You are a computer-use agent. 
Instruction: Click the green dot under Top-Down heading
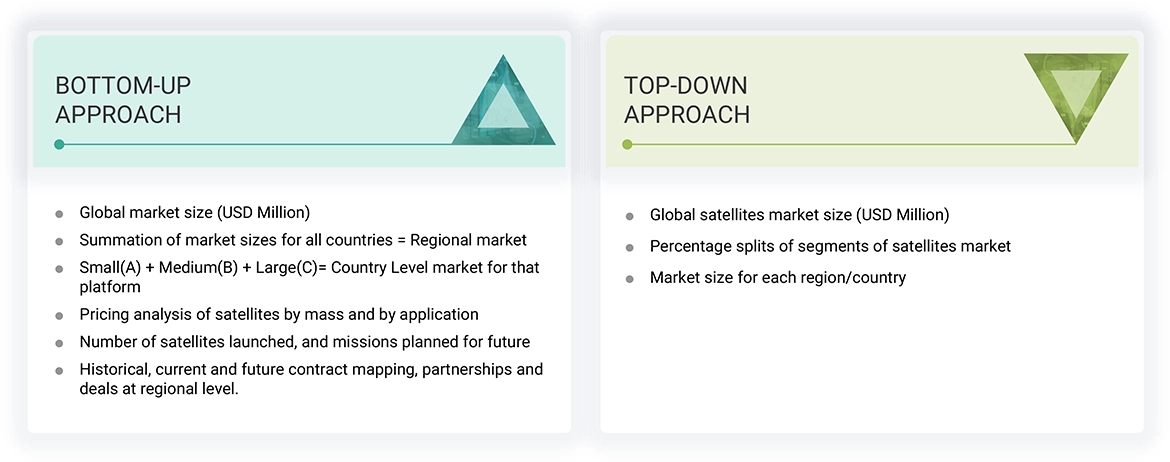coord(627,145)
